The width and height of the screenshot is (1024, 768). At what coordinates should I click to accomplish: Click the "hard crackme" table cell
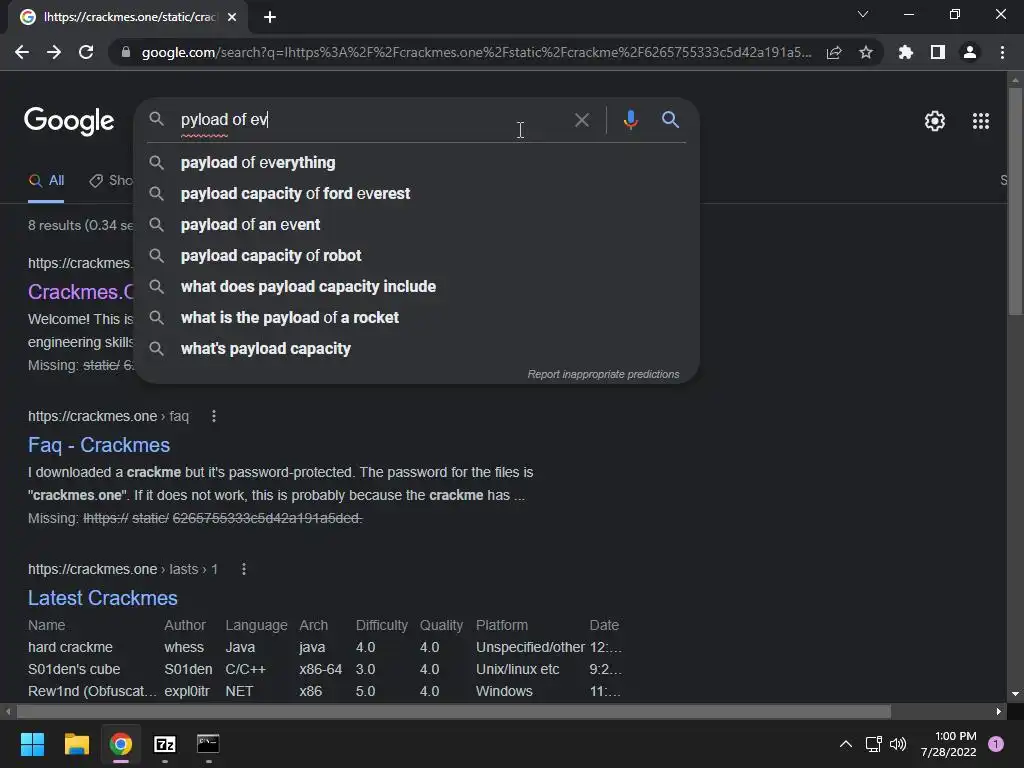(x=70, y=647)
